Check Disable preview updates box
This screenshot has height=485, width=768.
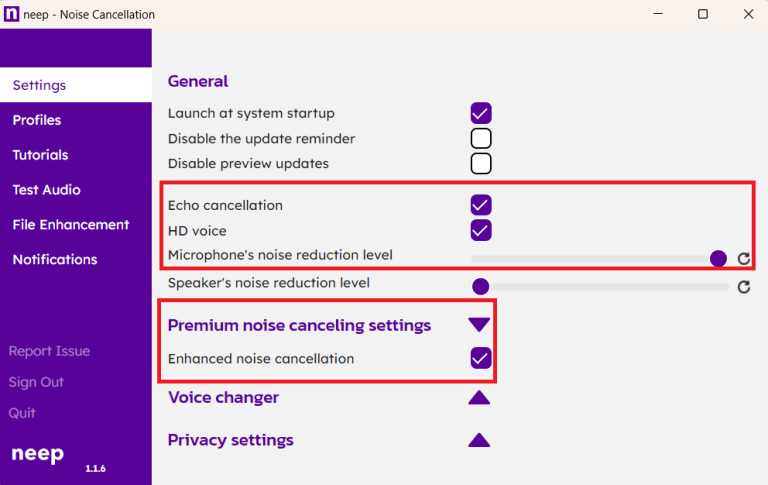pos(481,164)
